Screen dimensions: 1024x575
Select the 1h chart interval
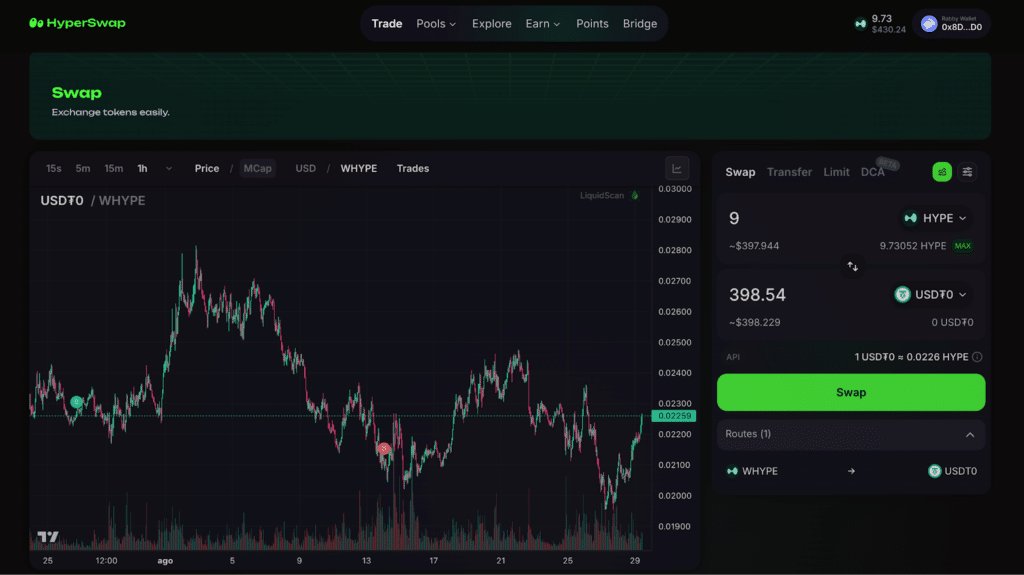pos(142,169)
